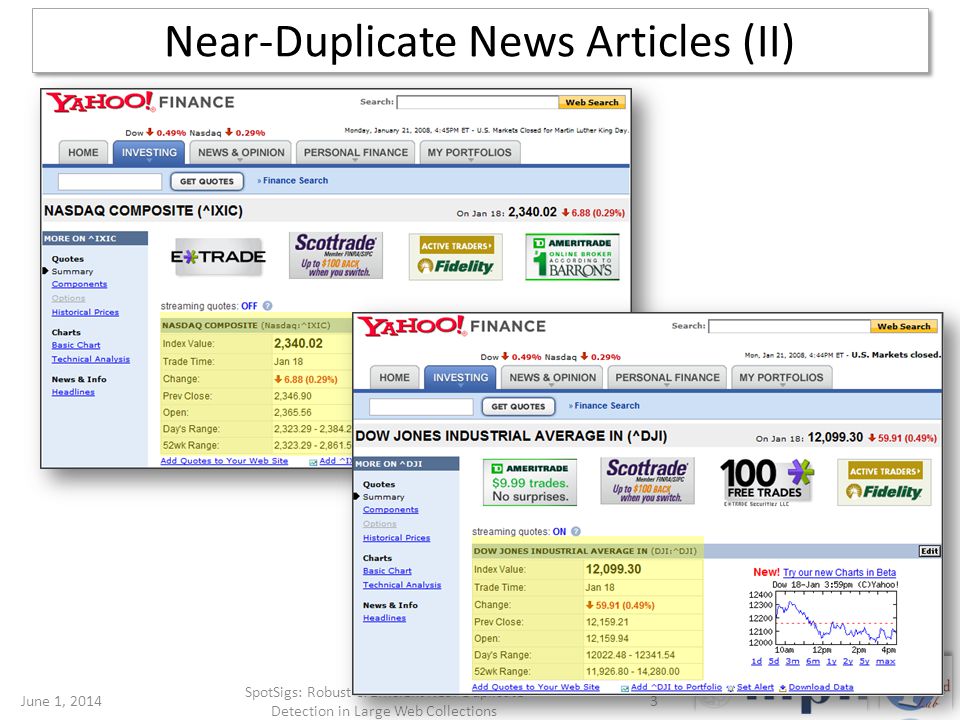This screenshot has height=720, width=960.
Task: Click the Scottrade ad in NASDAQ window
Action: (336, 255)
